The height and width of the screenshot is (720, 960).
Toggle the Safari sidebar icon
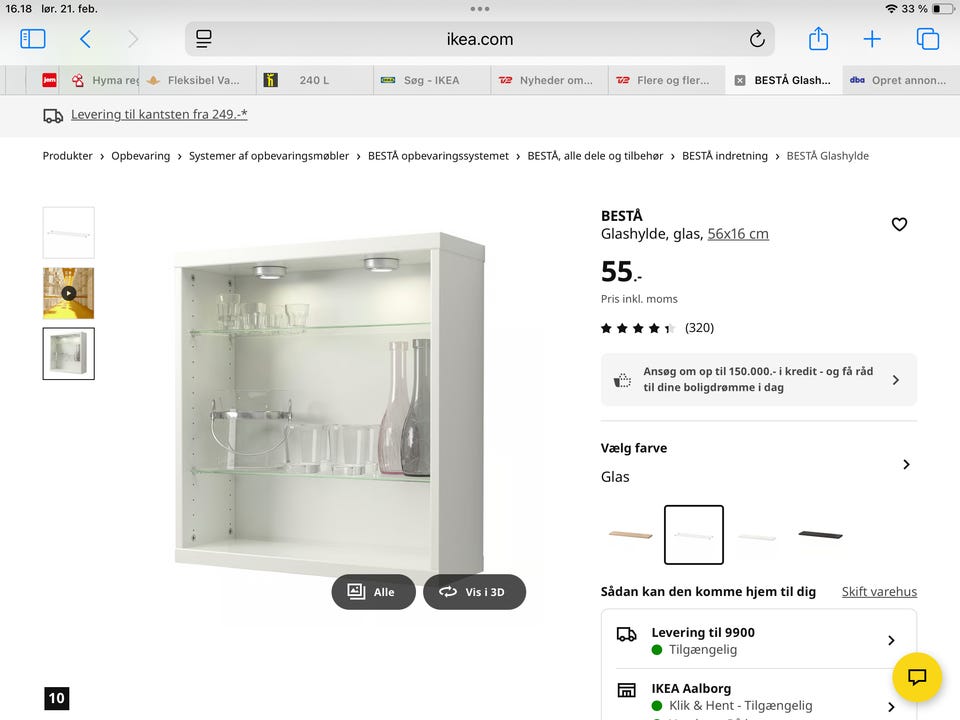(x=33, y=39)
